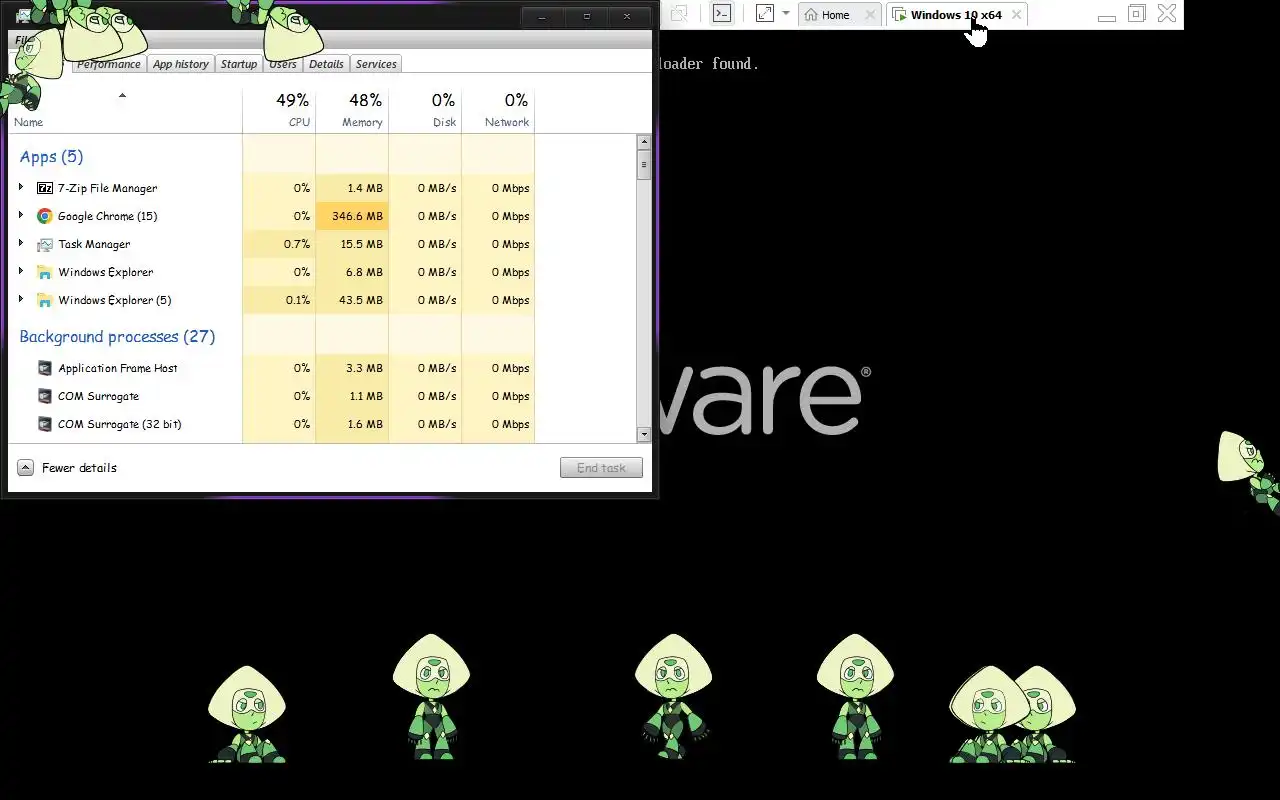Select the COM Surrogate row without 32 bit

[272, 396]
